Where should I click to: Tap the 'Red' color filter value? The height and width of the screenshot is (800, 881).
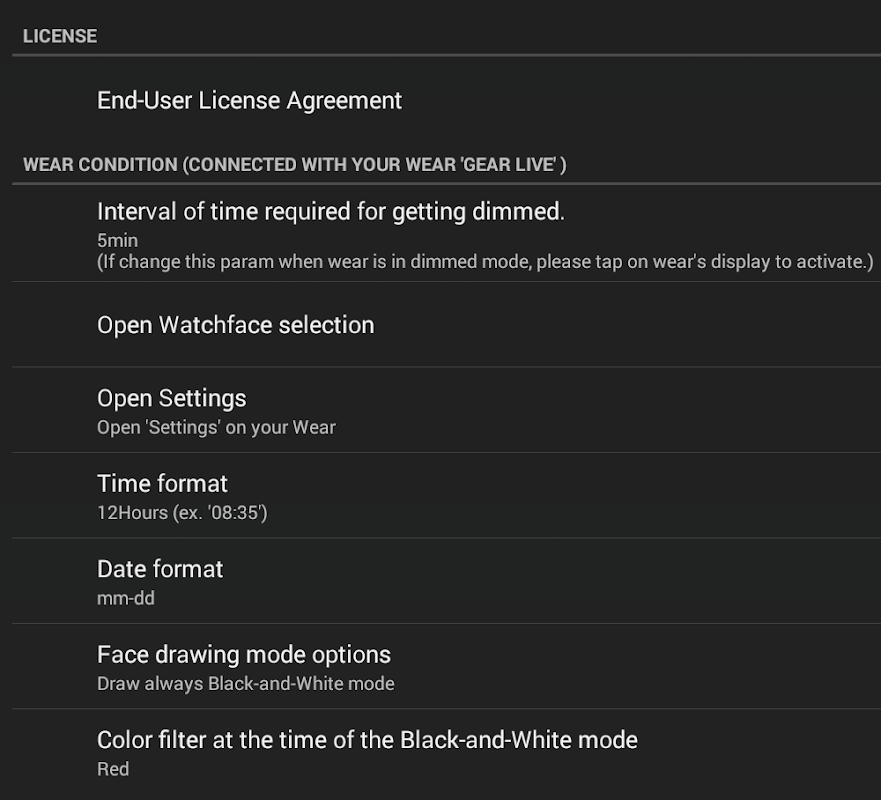113,769
